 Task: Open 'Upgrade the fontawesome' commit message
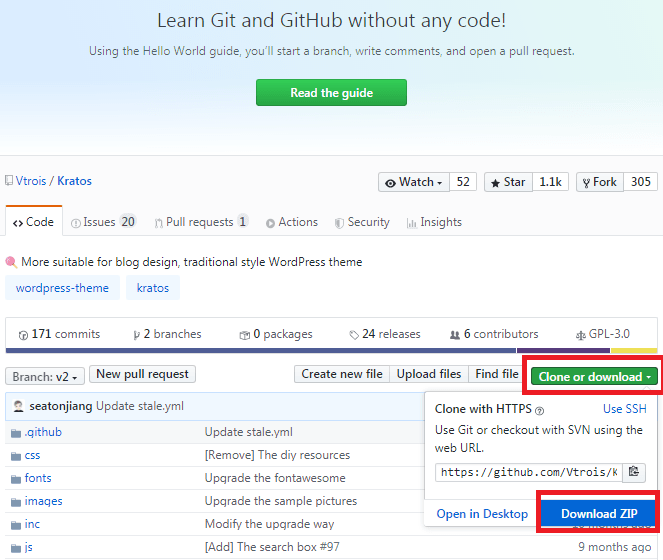click(x=275, y=478)
